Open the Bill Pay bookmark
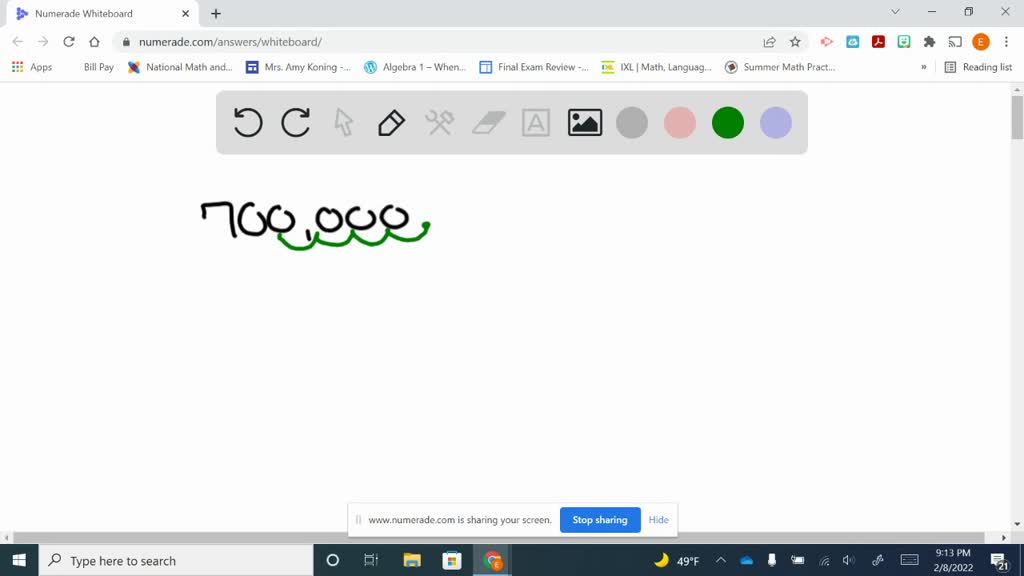Image resolution: width=1024 pixels, height=576 pixels. click(x=98, y=67)
